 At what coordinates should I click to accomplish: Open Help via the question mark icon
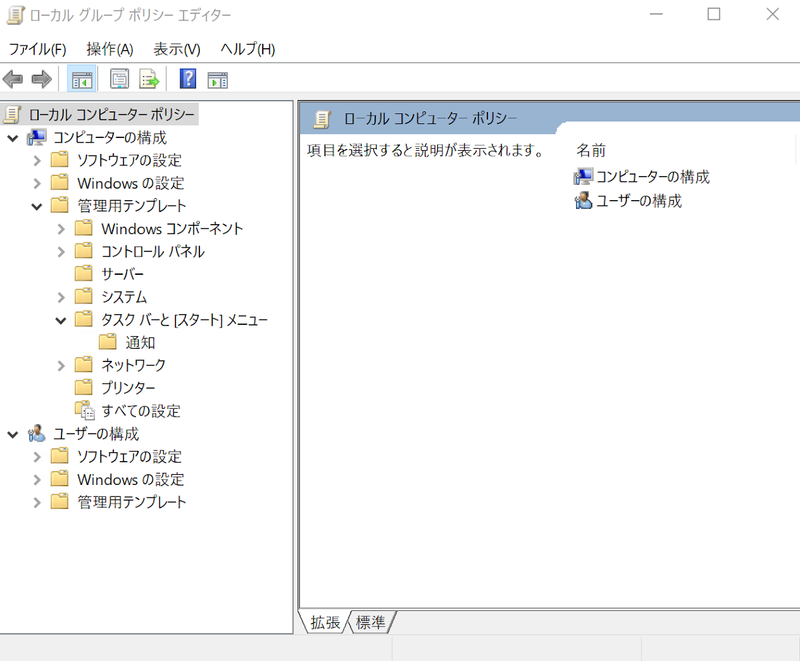[188, 79]
